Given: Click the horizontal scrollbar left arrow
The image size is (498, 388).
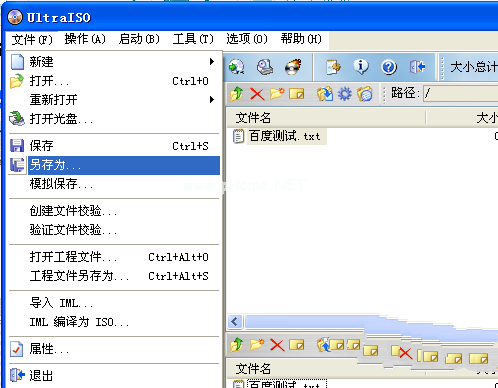Looking at the screenshot, I should (235, 322).
